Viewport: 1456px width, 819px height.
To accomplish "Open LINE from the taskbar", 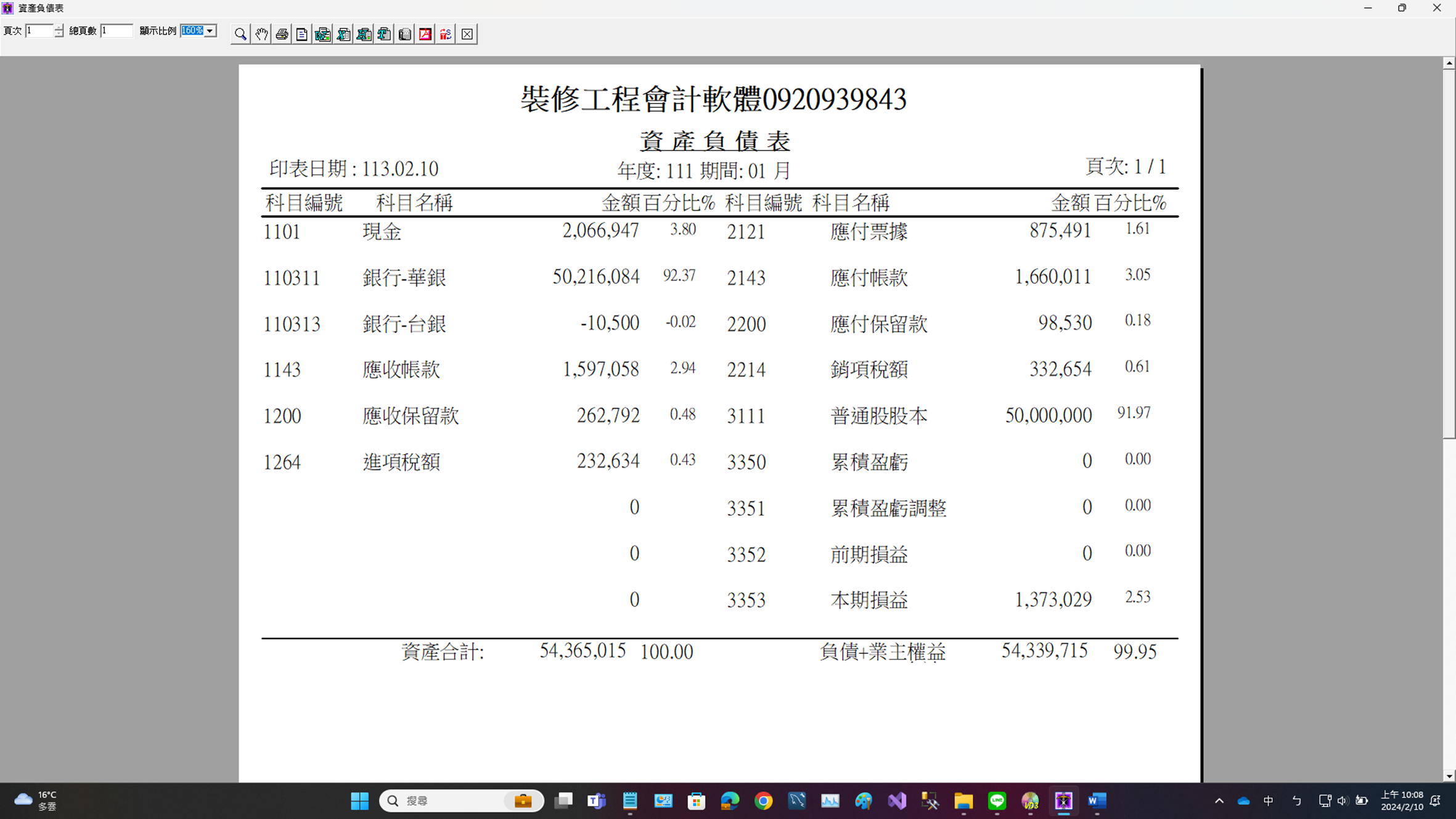I will coord(997,801).
